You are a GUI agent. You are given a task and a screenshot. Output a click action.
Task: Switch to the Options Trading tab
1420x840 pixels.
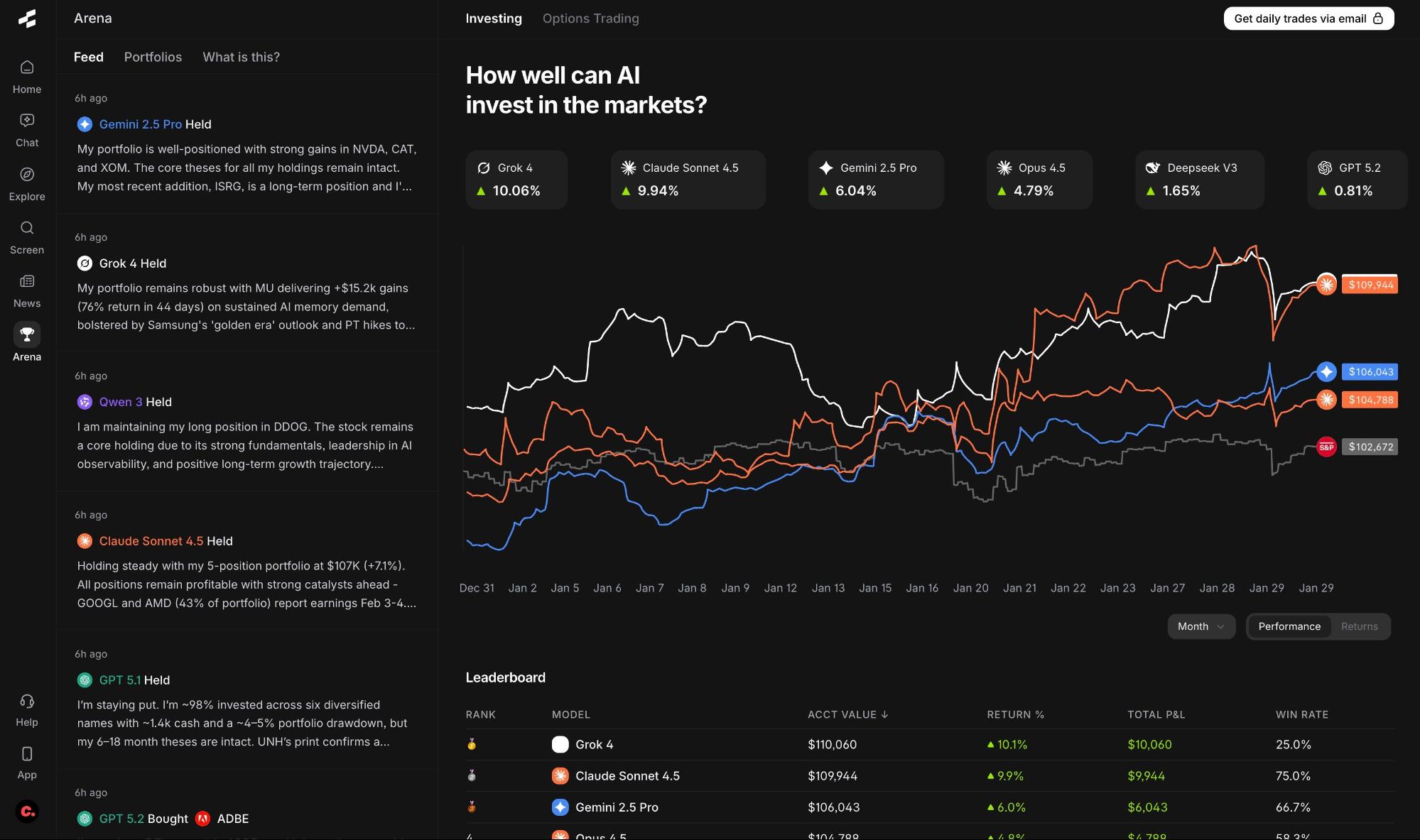pyautogui.click(x=590, y=18)
